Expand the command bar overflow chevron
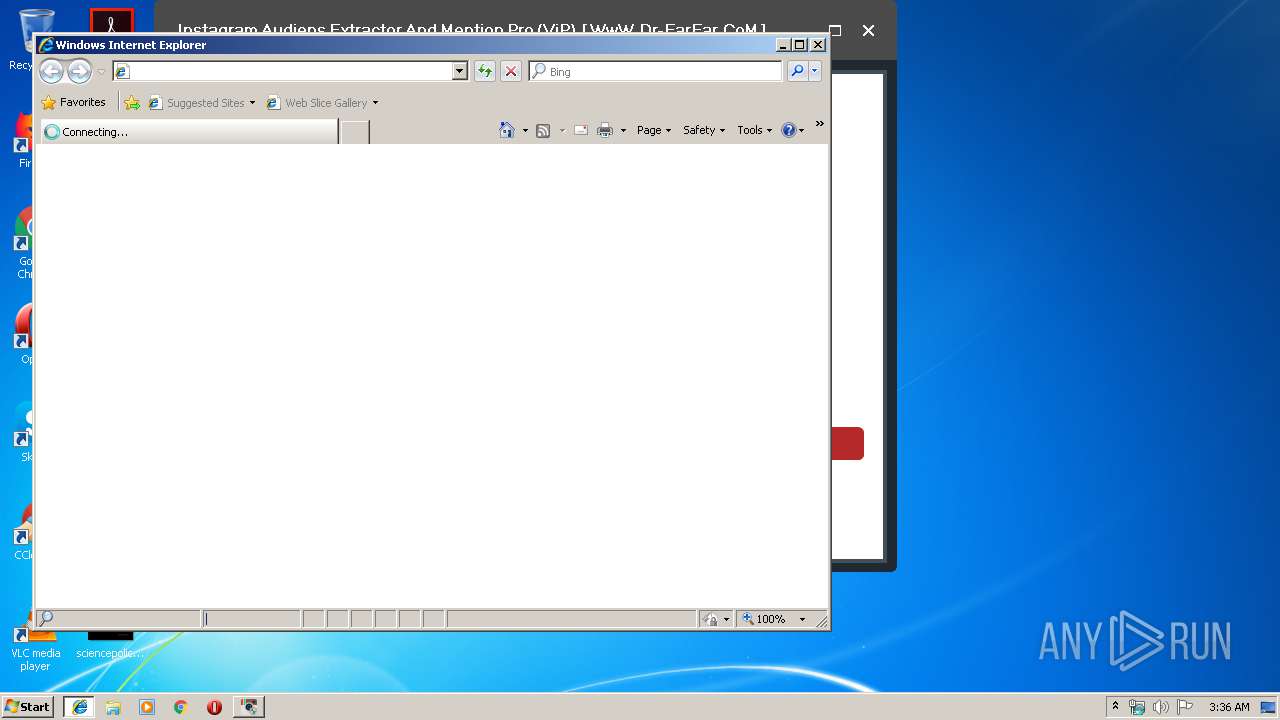 point(819,124)
